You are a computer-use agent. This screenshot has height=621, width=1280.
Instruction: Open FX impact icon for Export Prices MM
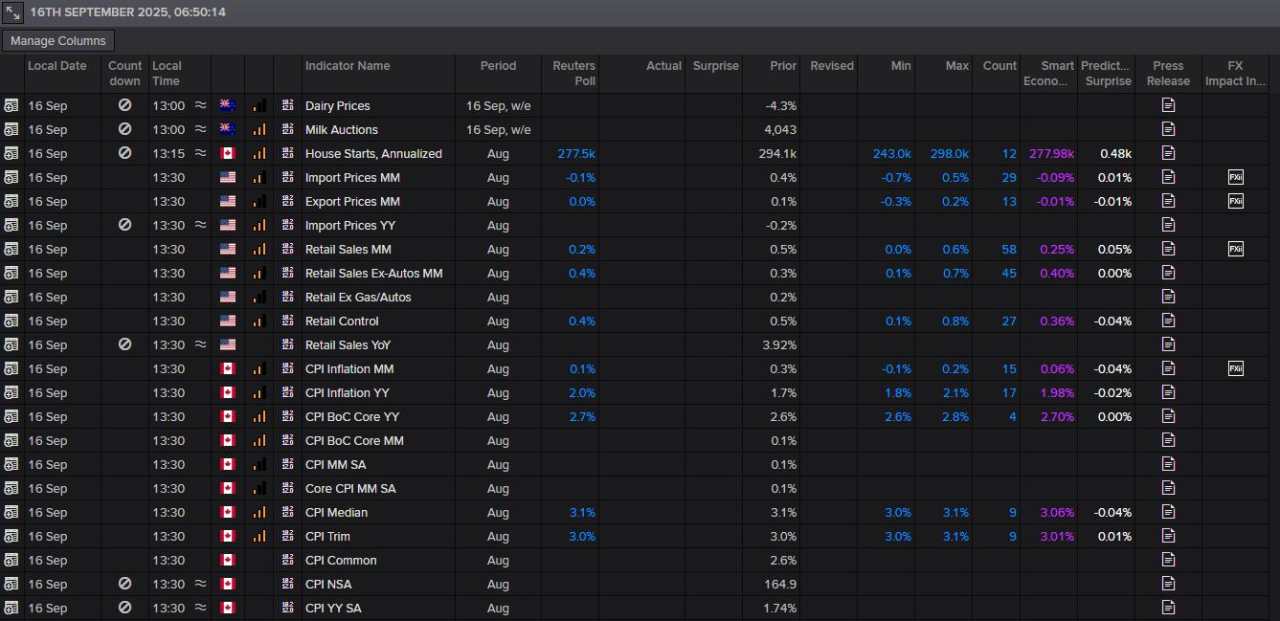tap(1236, 201)
